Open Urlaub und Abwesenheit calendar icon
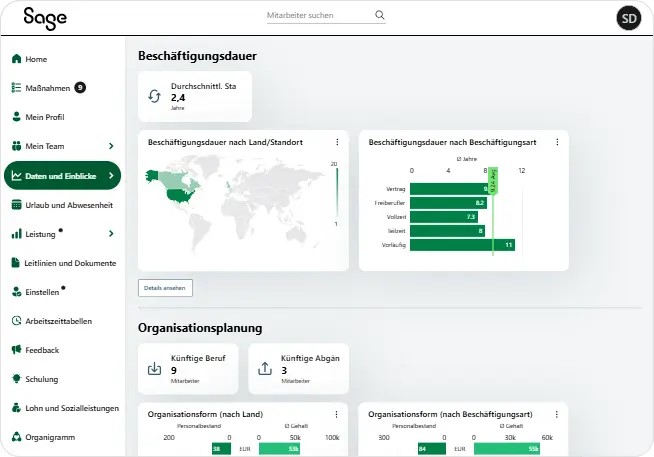 pos(16,205)
